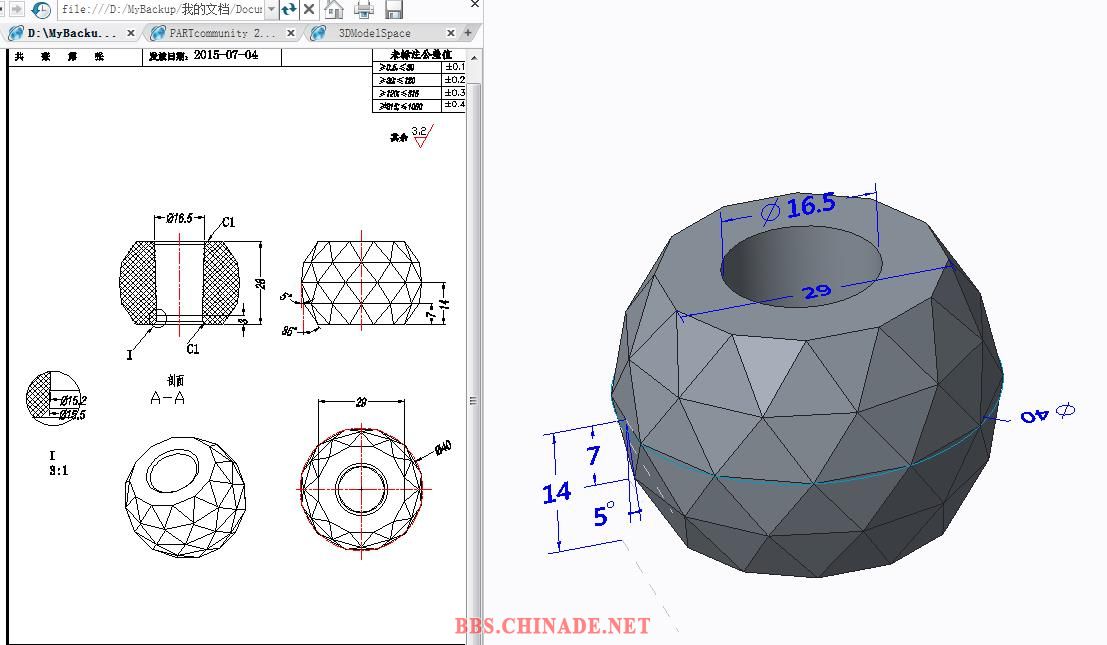Select the Ø16.5 dimension on the model

(799, 207)
